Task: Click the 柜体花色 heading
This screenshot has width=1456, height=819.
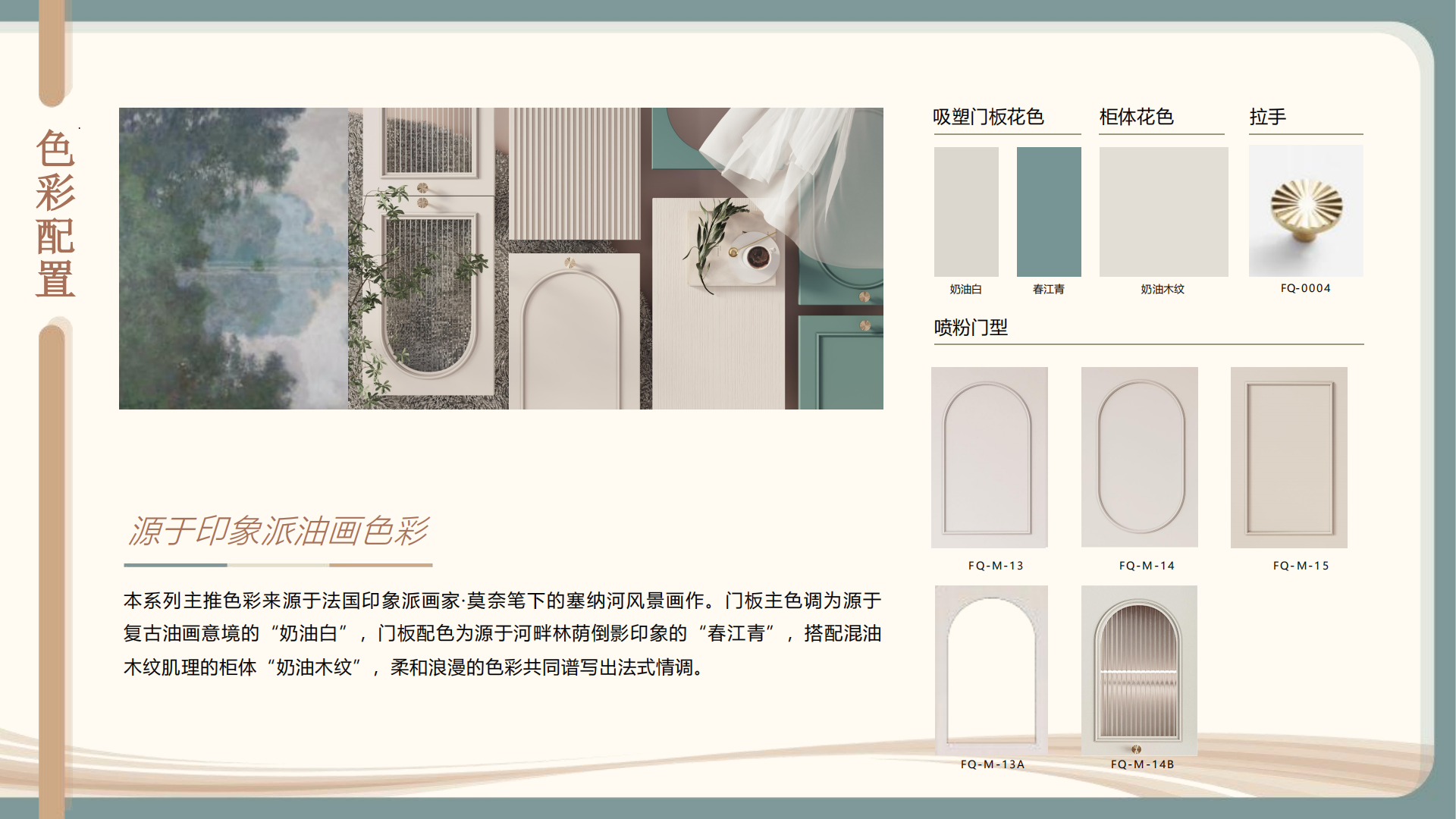Action: 1136,117
